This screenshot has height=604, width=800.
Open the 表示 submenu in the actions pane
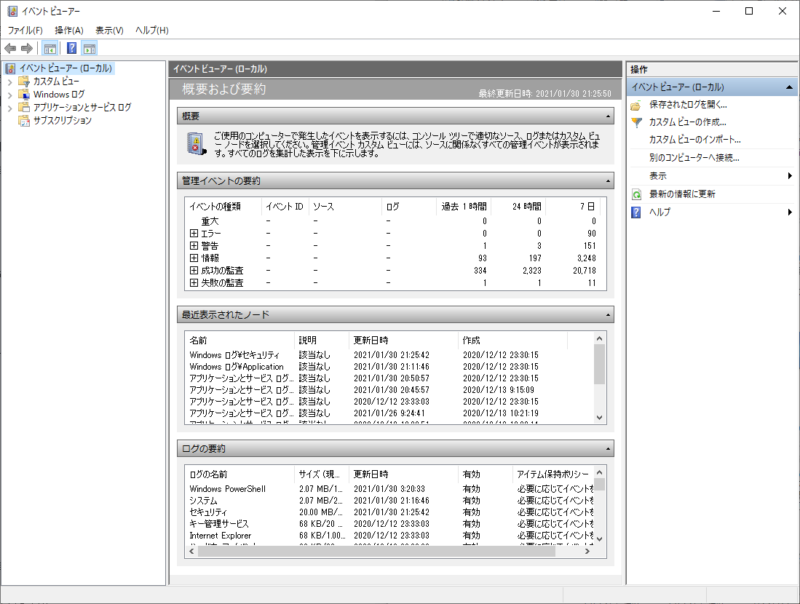click(x=720, y=176)
